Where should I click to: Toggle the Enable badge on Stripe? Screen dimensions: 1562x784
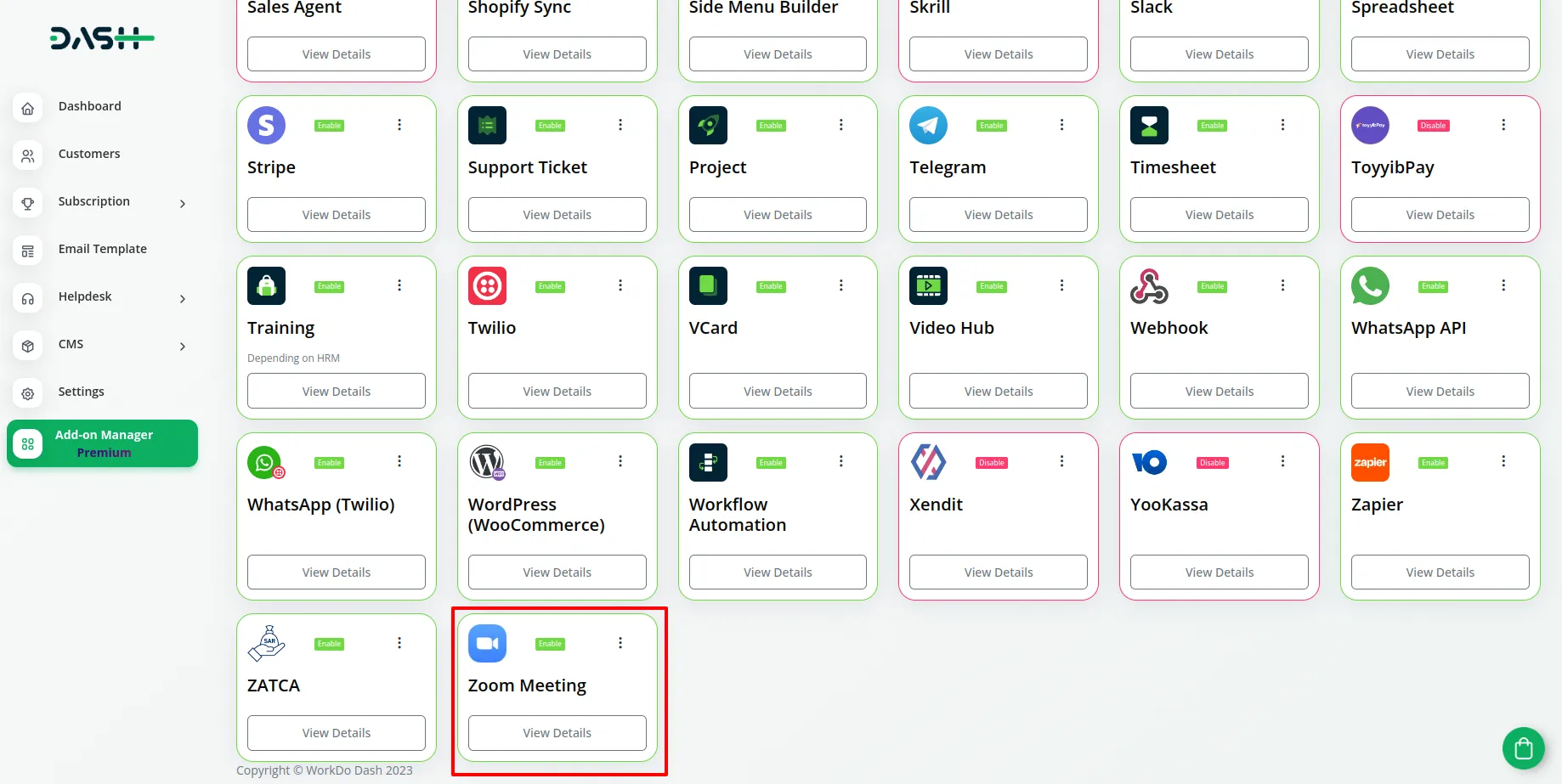[329, 126]
